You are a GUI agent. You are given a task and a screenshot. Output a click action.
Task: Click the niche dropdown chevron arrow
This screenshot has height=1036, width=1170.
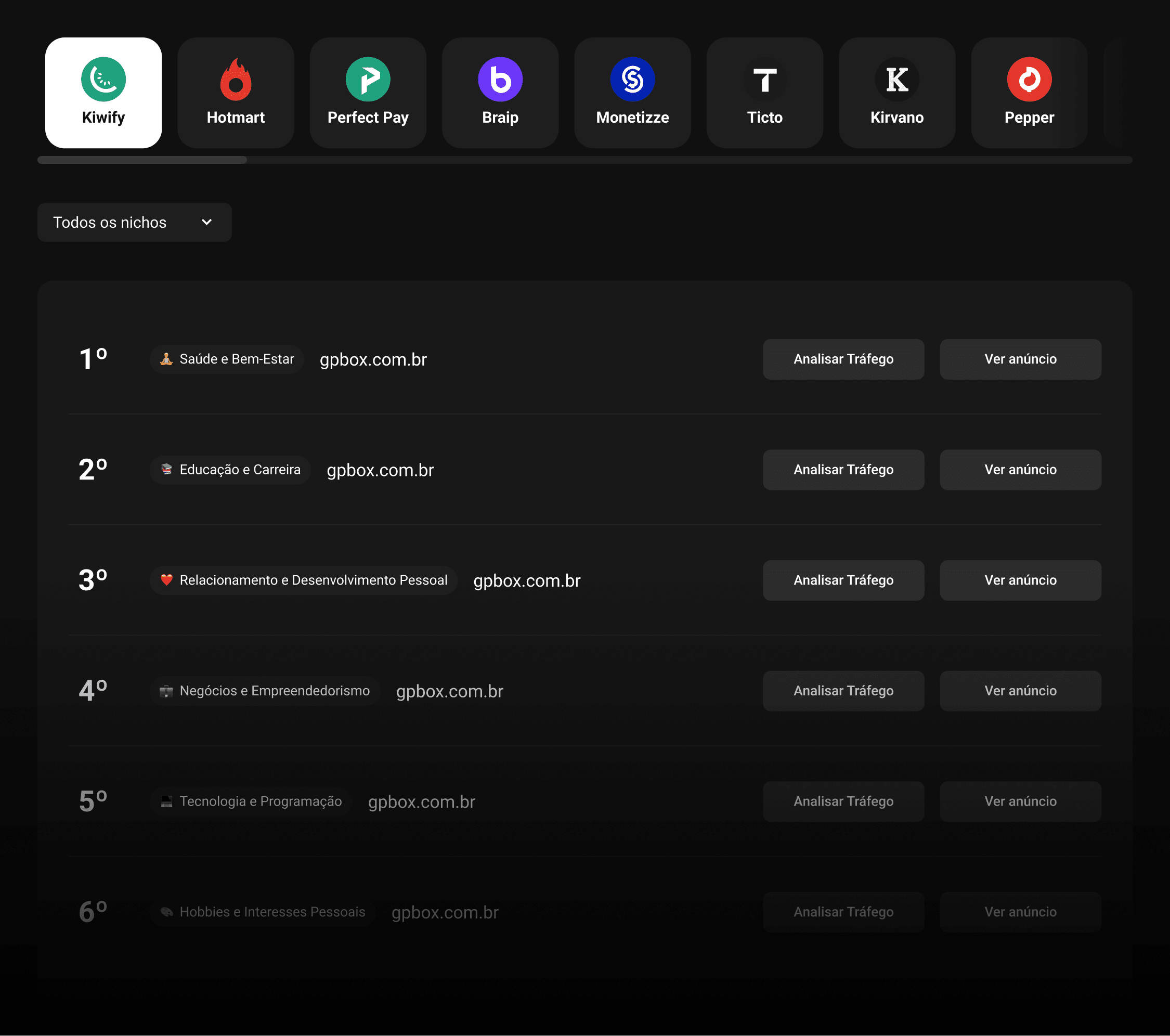206,222
